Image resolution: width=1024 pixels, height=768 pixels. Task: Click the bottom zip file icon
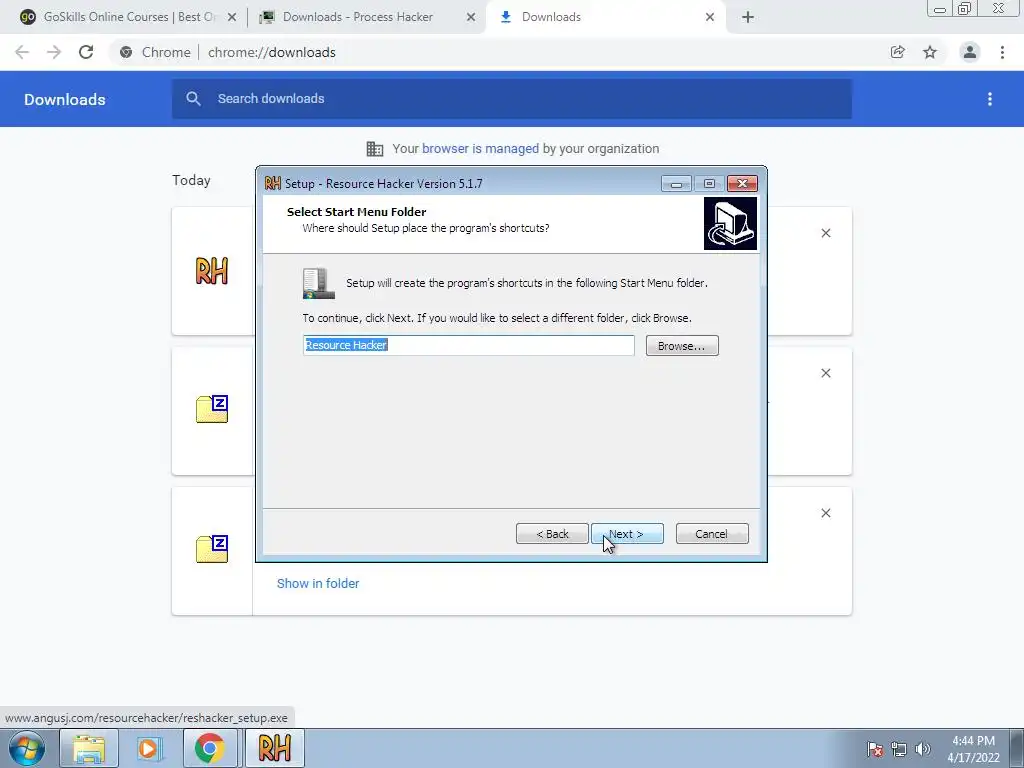coord(212,549)
